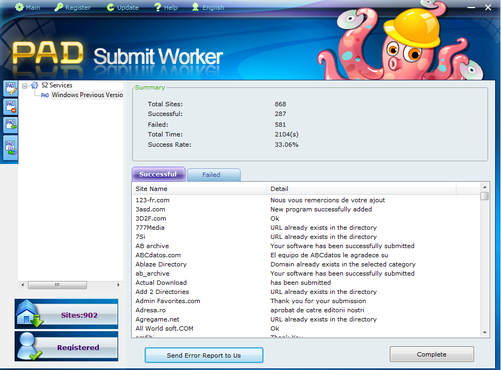
Task: Select the AB archive row
Action: 306,246
